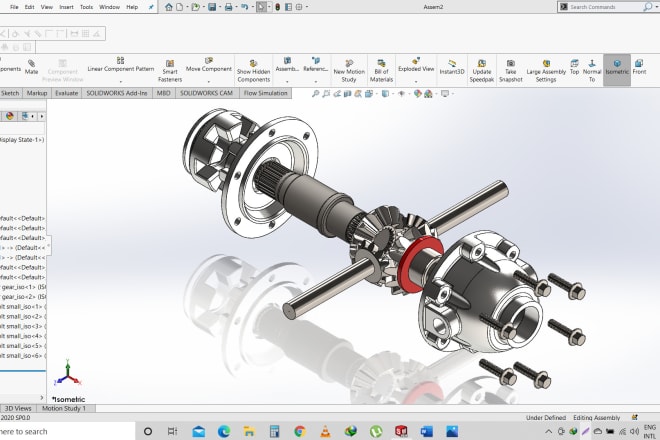Click the Undo arrow icon

[x=245, y=7]
